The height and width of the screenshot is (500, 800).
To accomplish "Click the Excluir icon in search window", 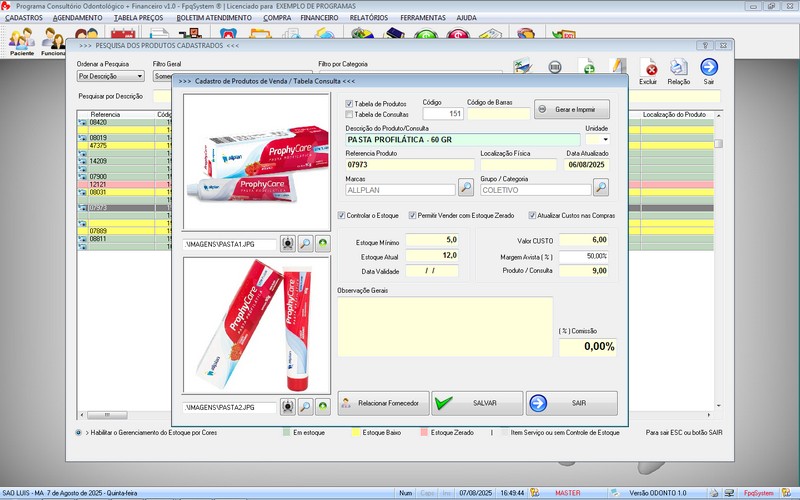I will tap(650, 70).
